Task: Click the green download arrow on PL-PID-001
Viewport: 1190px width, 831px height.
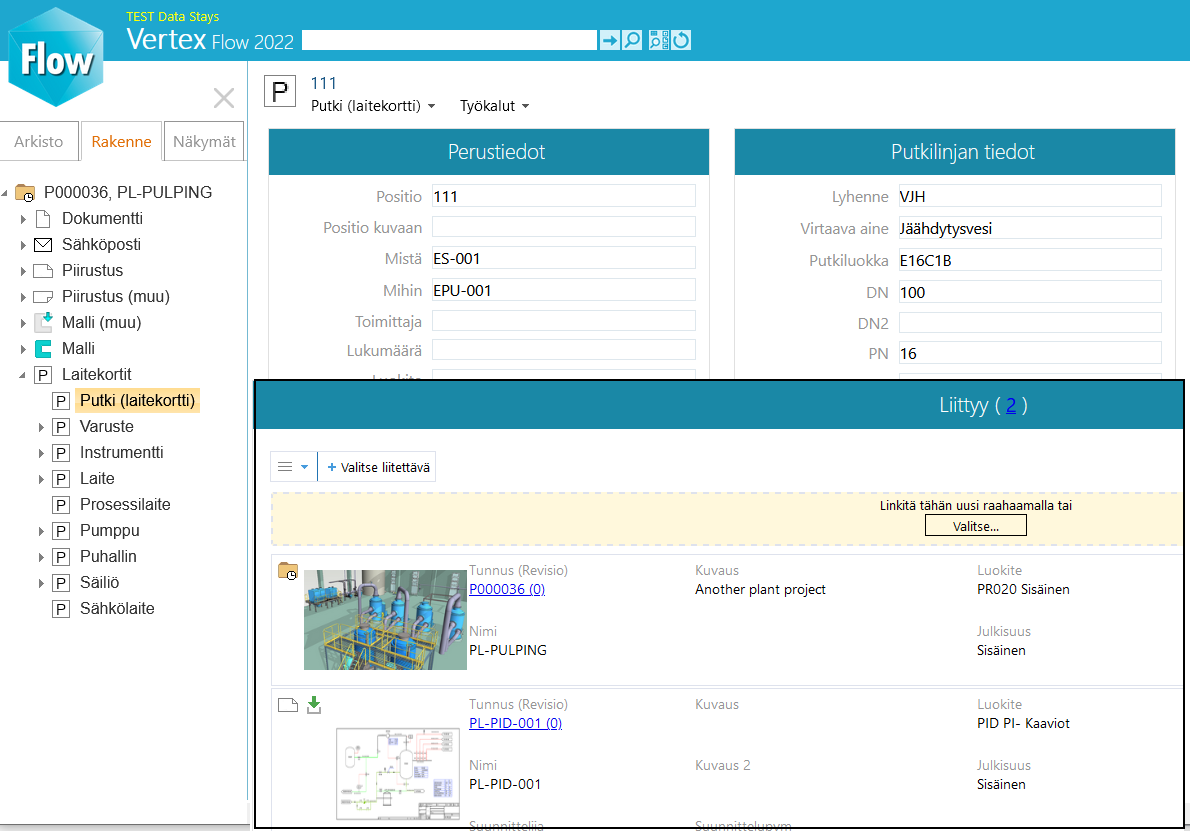Action: [314, 706]
